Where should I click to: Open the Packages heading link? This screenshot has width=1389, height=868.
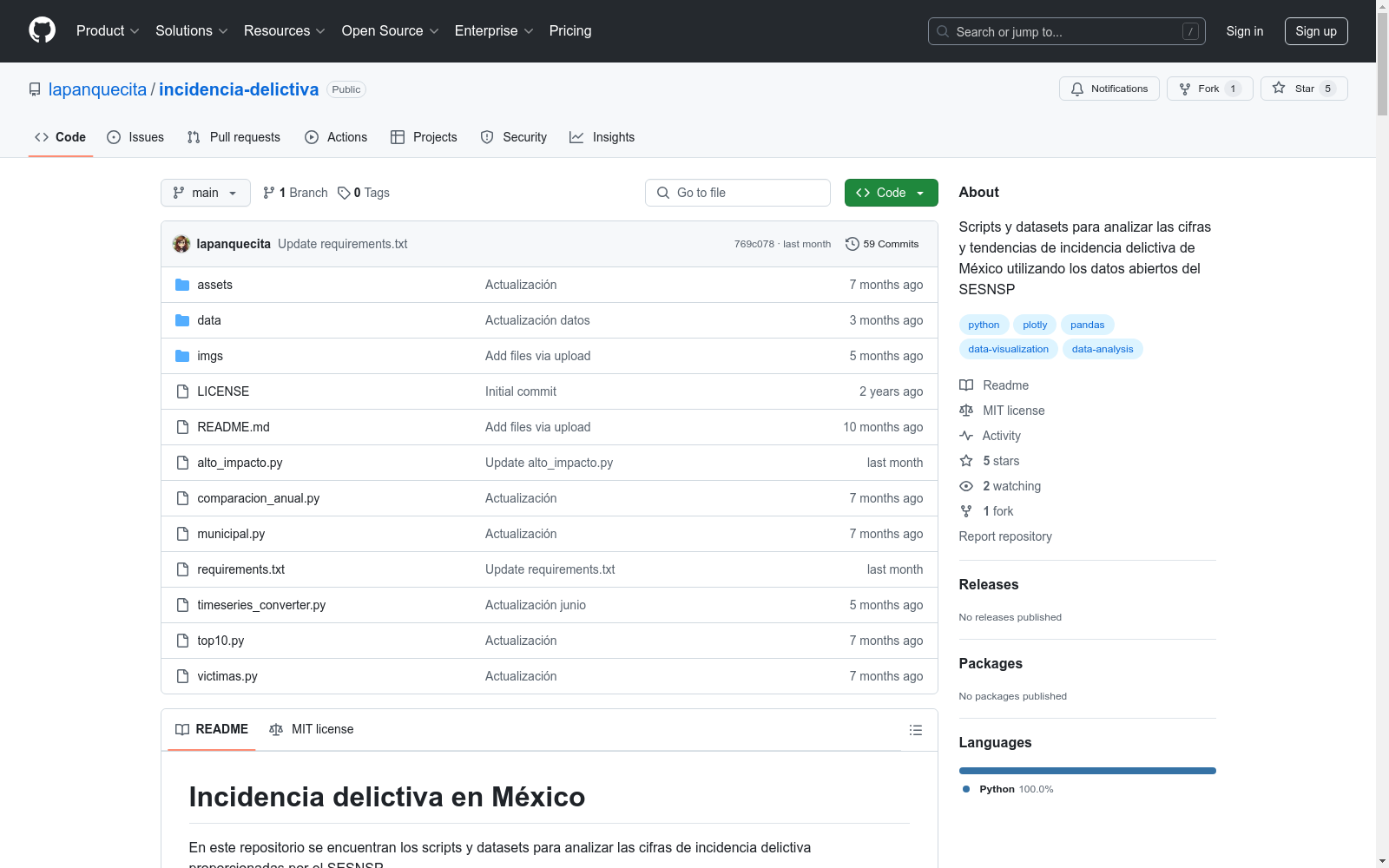[991, 663]
